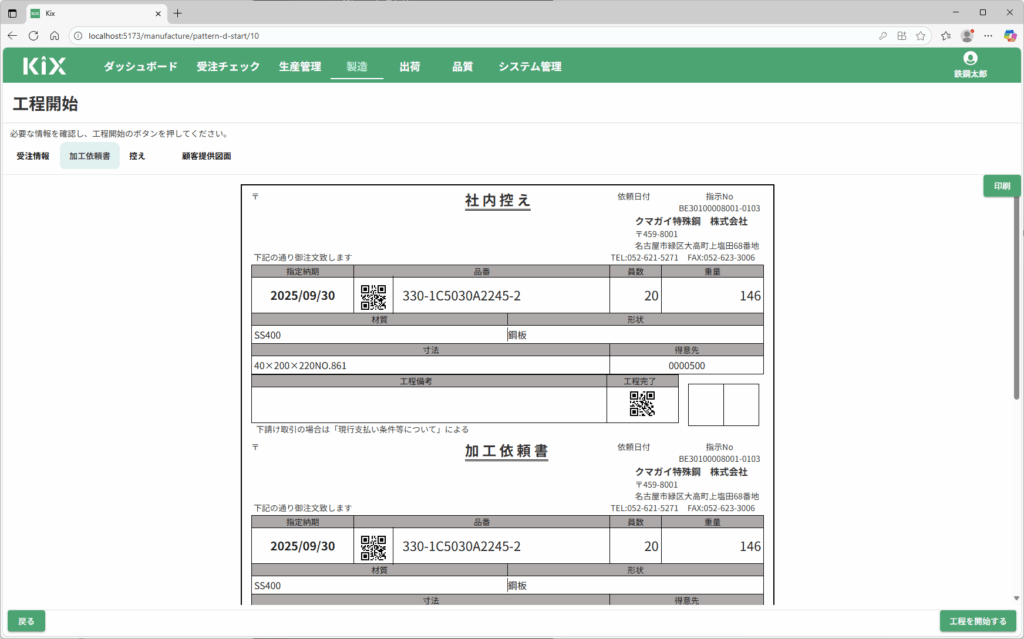Select the 顧客提供図面 tab
The width and height of the screenshot is (1024, 639).
[x=206, y=156]
